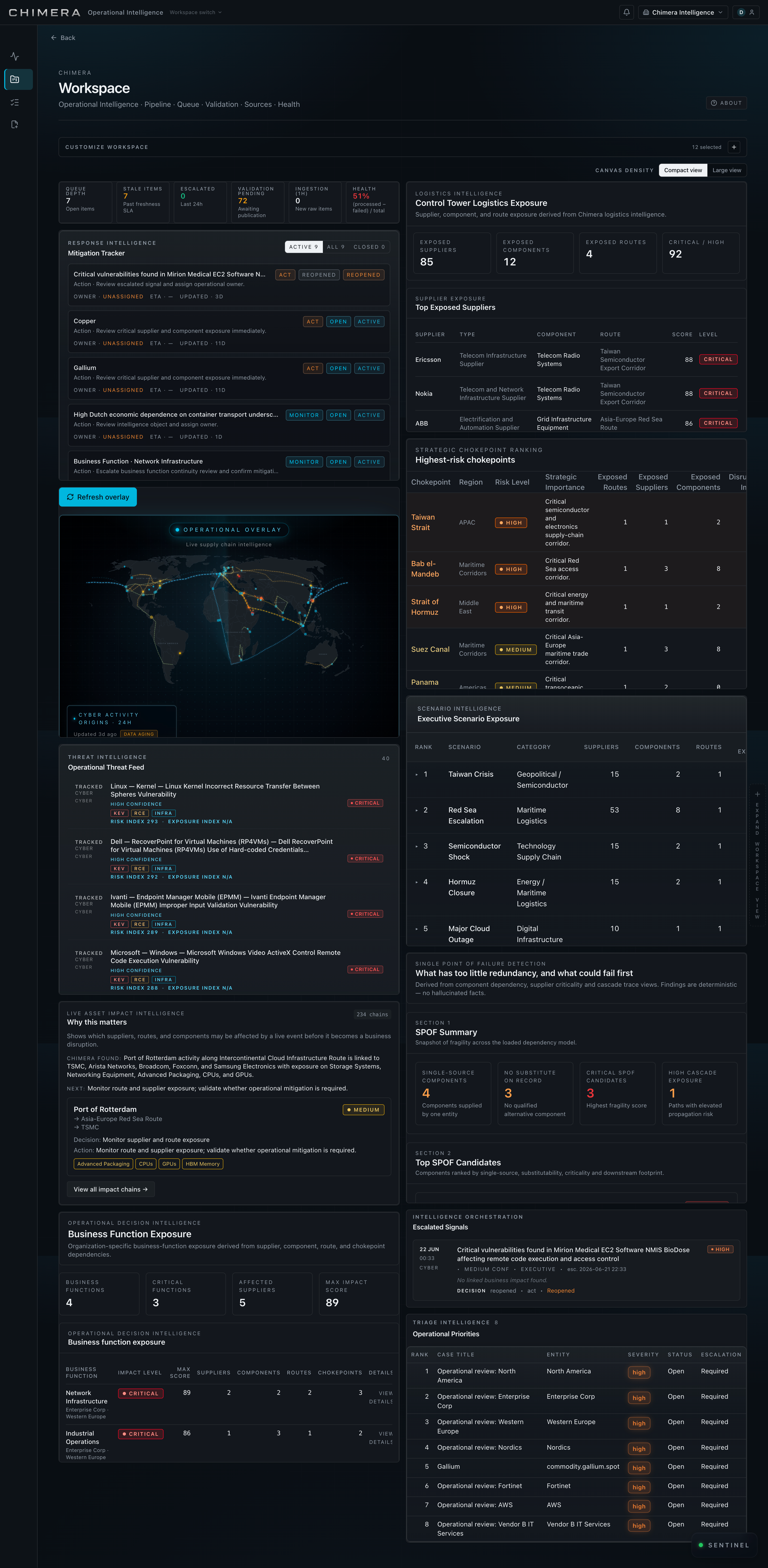Open the Strait of Hormuz chokepoint link
The height and width of the screenshot is (1568, 768).
[x=425, y=607]
